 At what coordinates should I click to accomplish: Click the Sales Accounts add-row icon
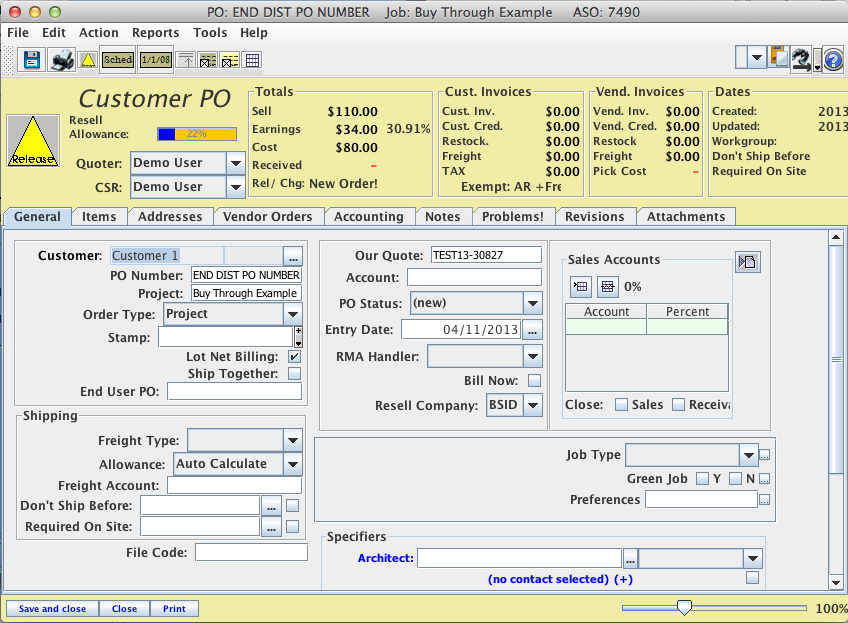(x=581, y=287)
